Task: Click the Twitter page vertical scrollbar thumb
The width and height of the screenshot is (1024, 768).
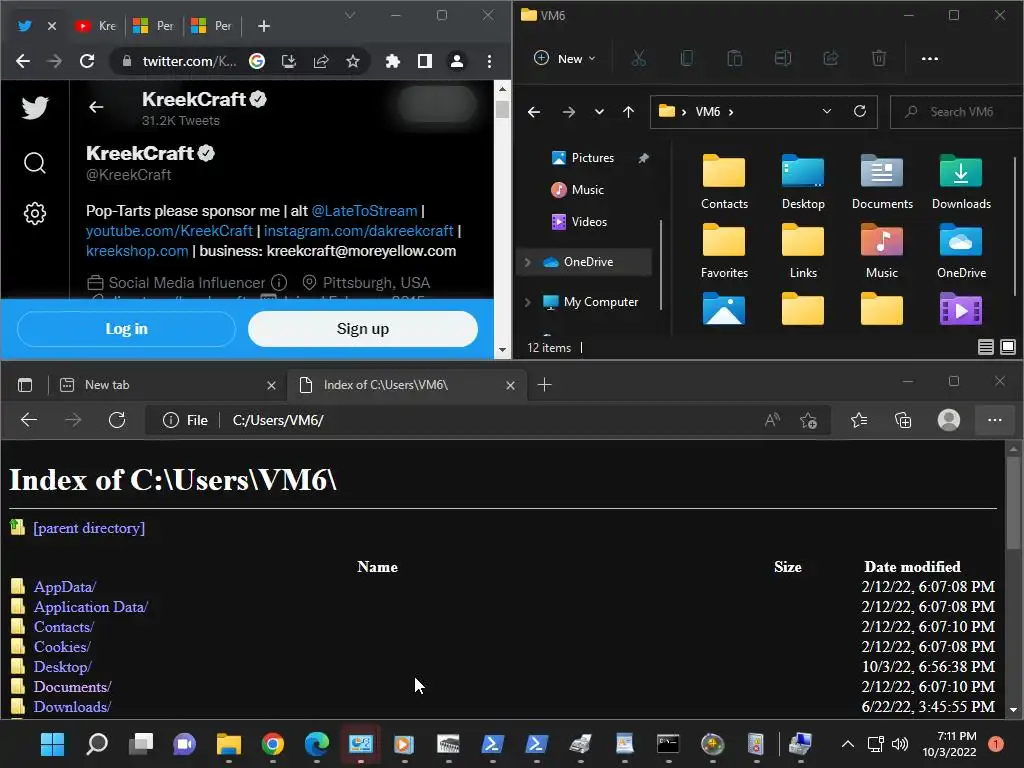Action: [502, 108]
